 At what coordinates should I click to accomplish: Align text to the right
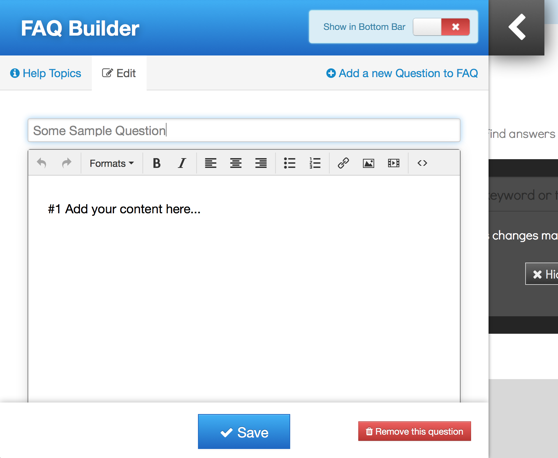261,163
